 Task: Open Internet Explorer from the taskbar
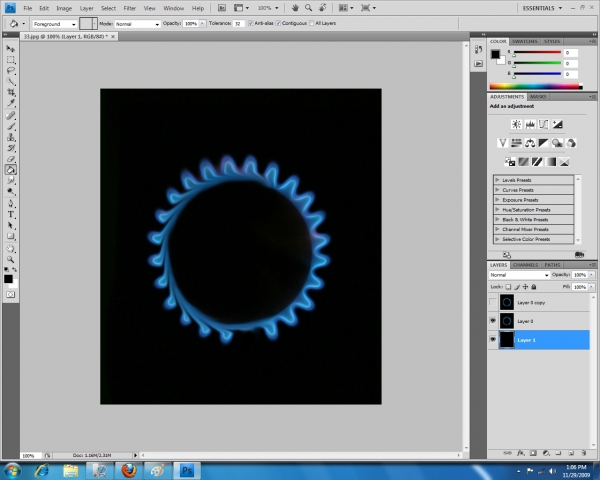pyautogui.click(x=41, y=470)
